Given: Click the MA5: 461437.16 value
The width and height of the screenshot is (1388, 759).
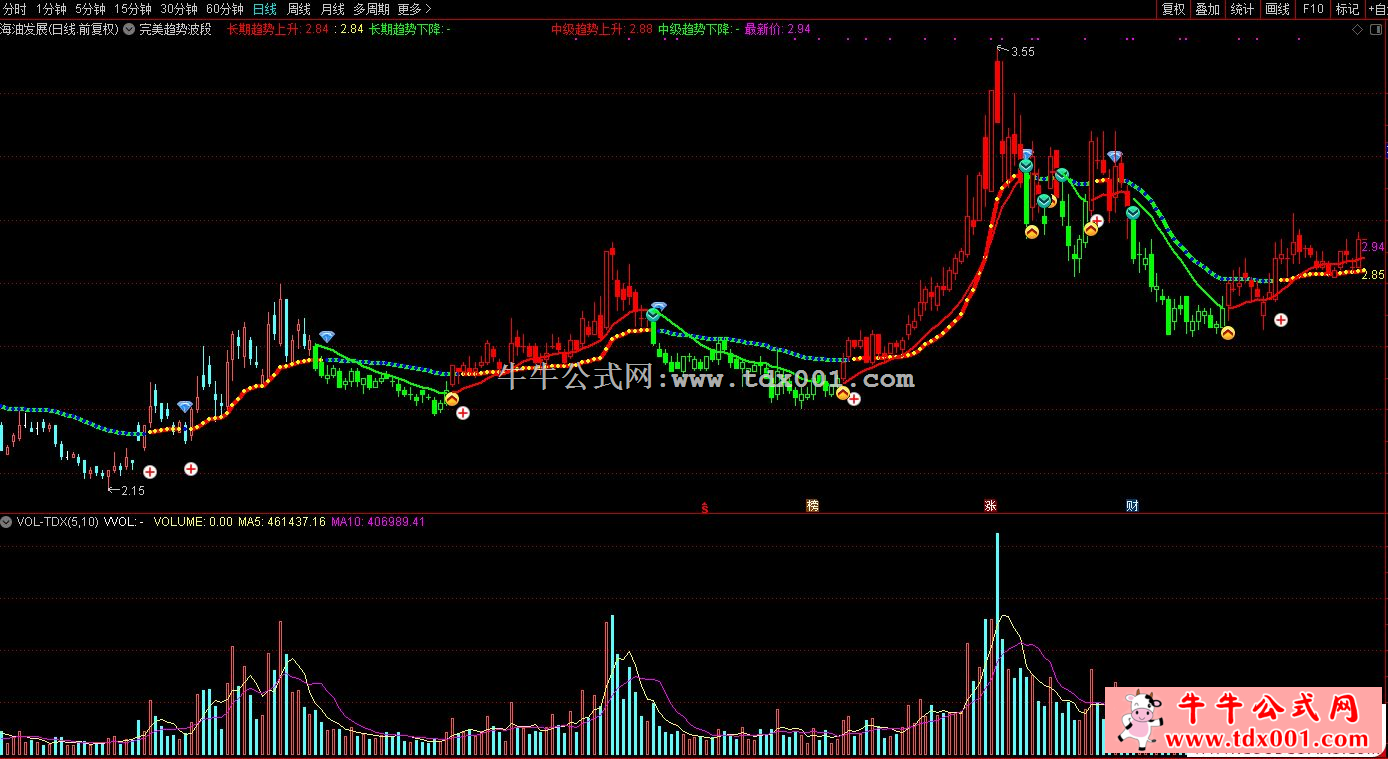Looking at the screenshot, I should point(282,521).
